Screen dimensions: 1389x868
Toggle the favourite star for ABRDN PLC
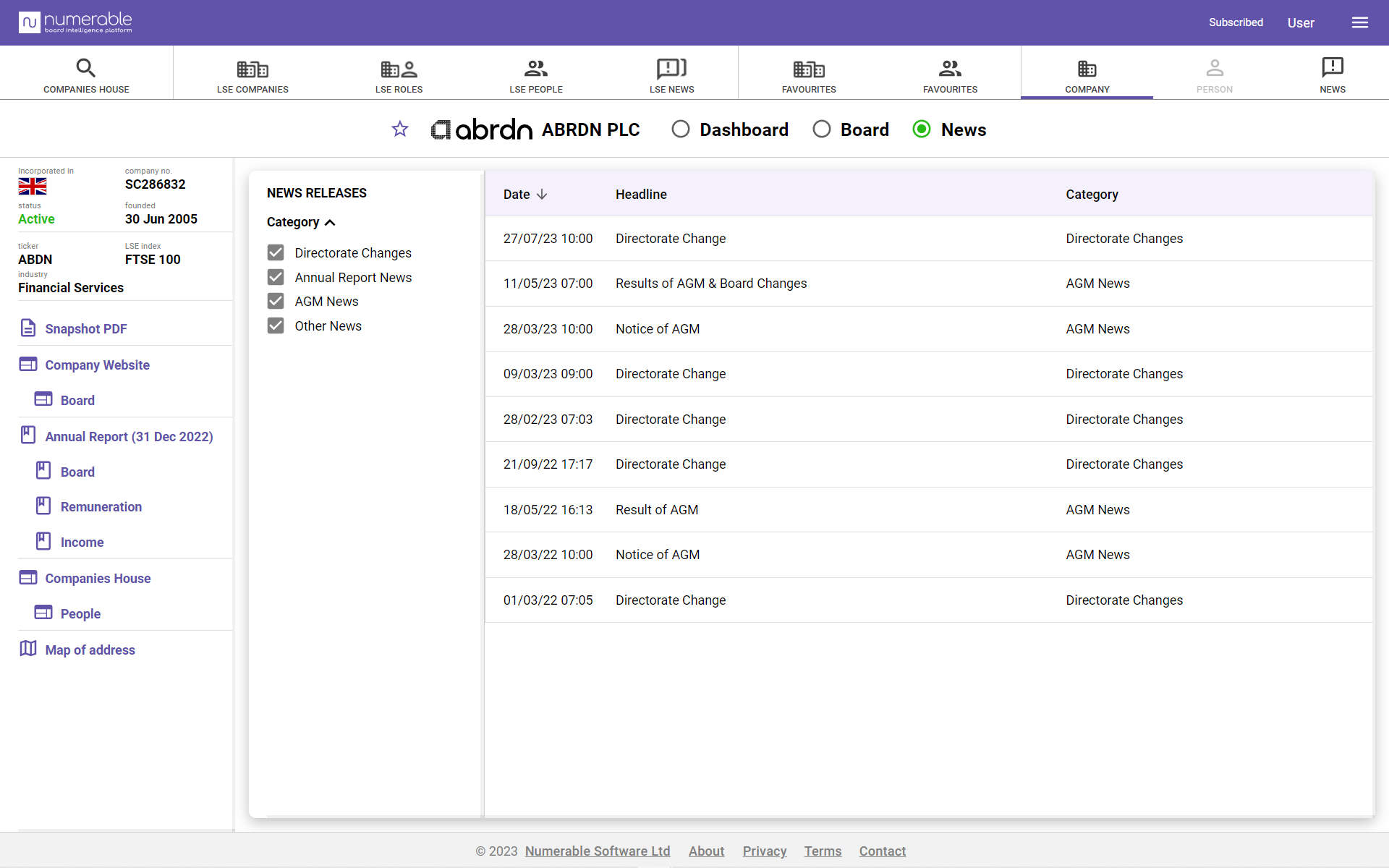pyautogui.click(x=400, y=129)
